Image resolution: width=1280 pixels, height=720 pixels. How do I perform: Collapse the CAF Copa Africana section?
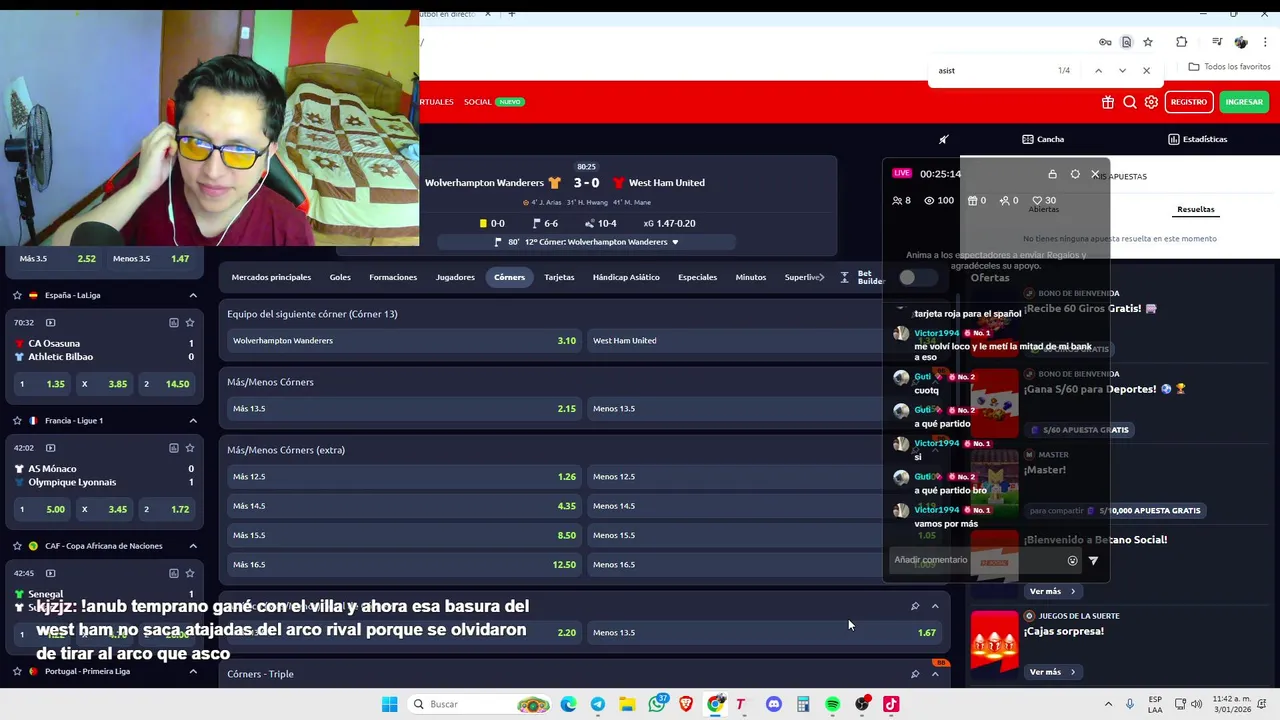click(193, 546)
